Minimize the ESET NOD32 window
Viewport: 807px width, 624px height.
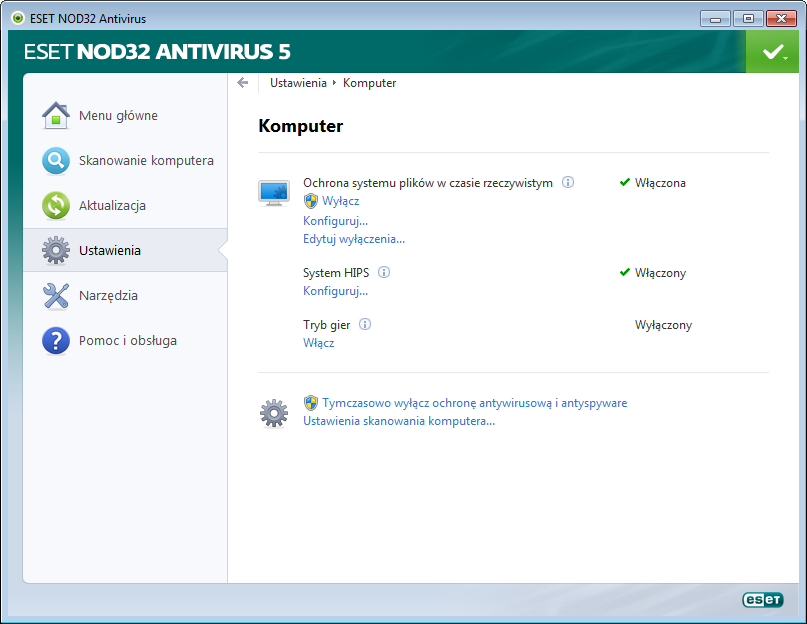click(715, 19)
